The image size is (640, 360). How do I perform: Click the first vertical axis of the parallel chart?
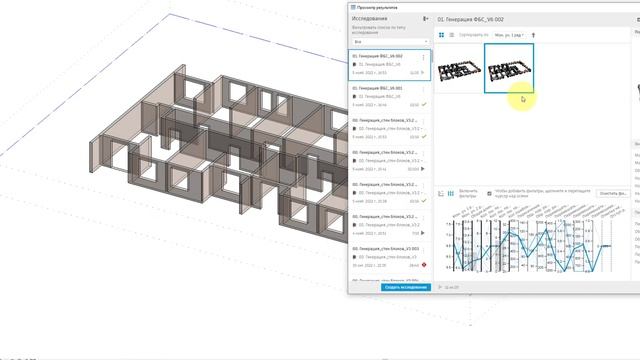pyautogui.click(x=454, y=246)
